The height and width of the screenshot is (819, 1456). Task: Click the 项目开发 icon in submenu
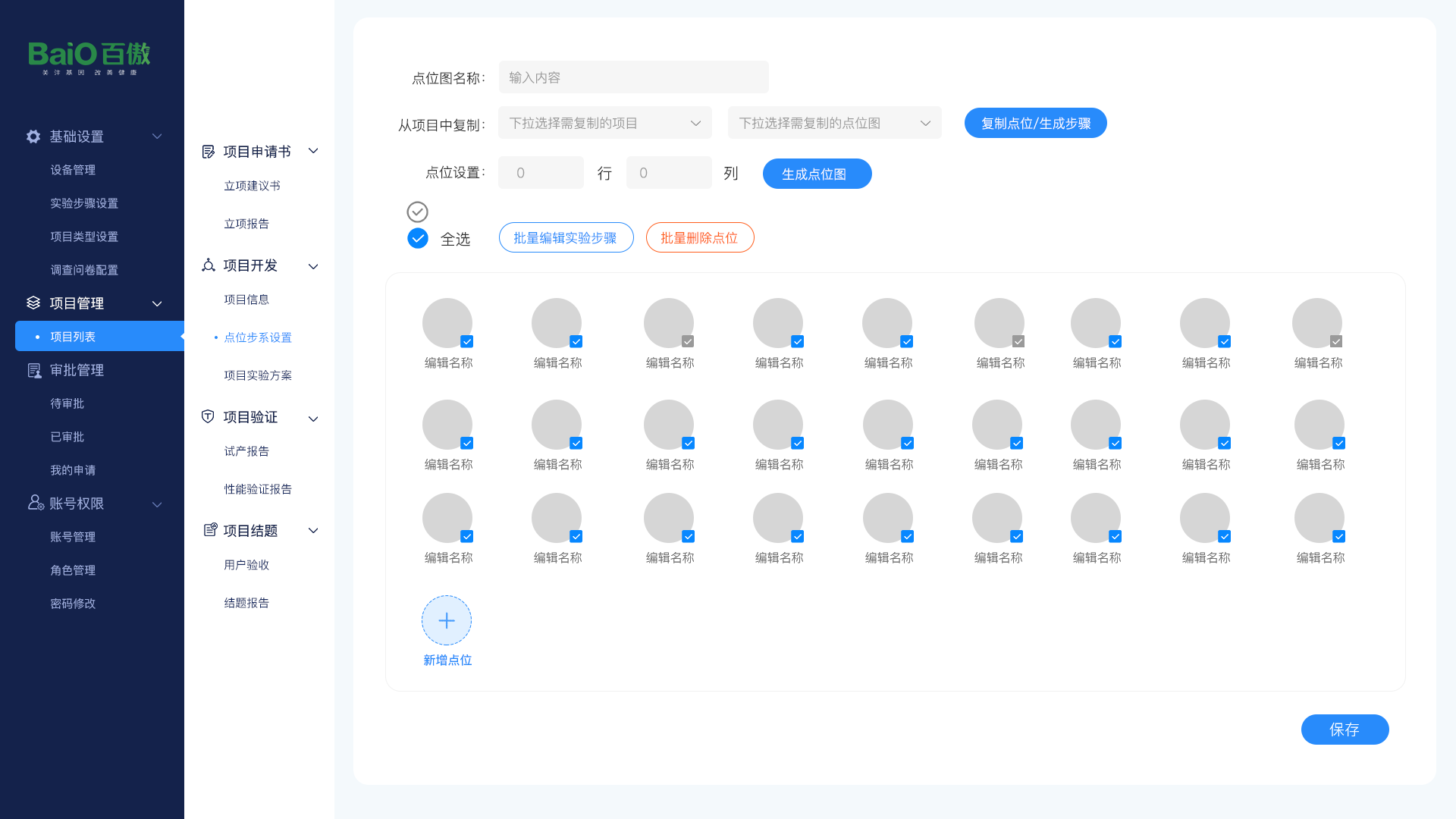[209, 265]
